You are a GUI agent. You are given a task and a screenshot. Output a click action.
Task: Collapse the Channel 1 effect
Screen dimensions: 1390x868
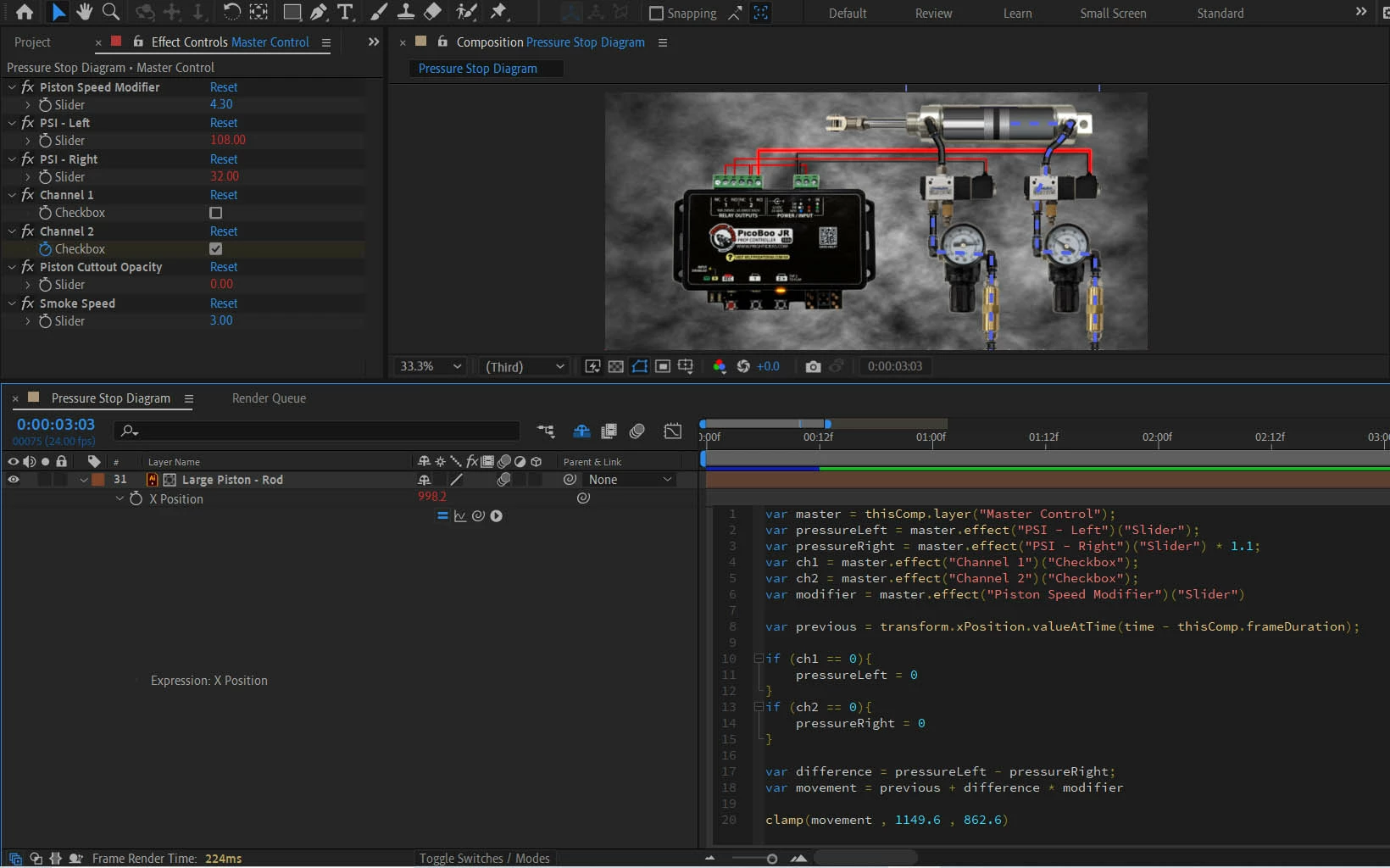click(x=12, y=195)
